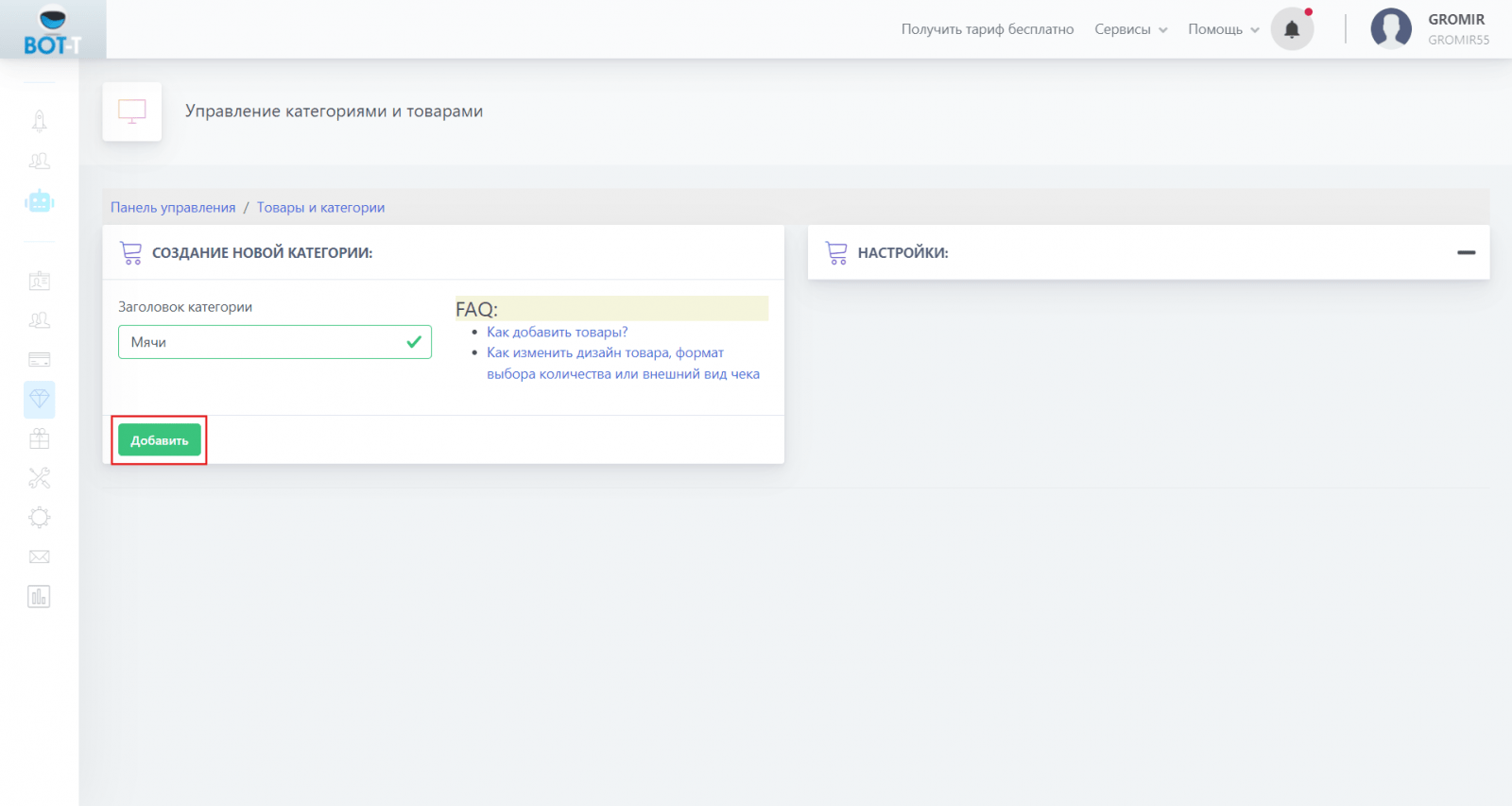Open the ID card sidebar icon
This screenshot has width=1512, height=806.
coord(39,281)
